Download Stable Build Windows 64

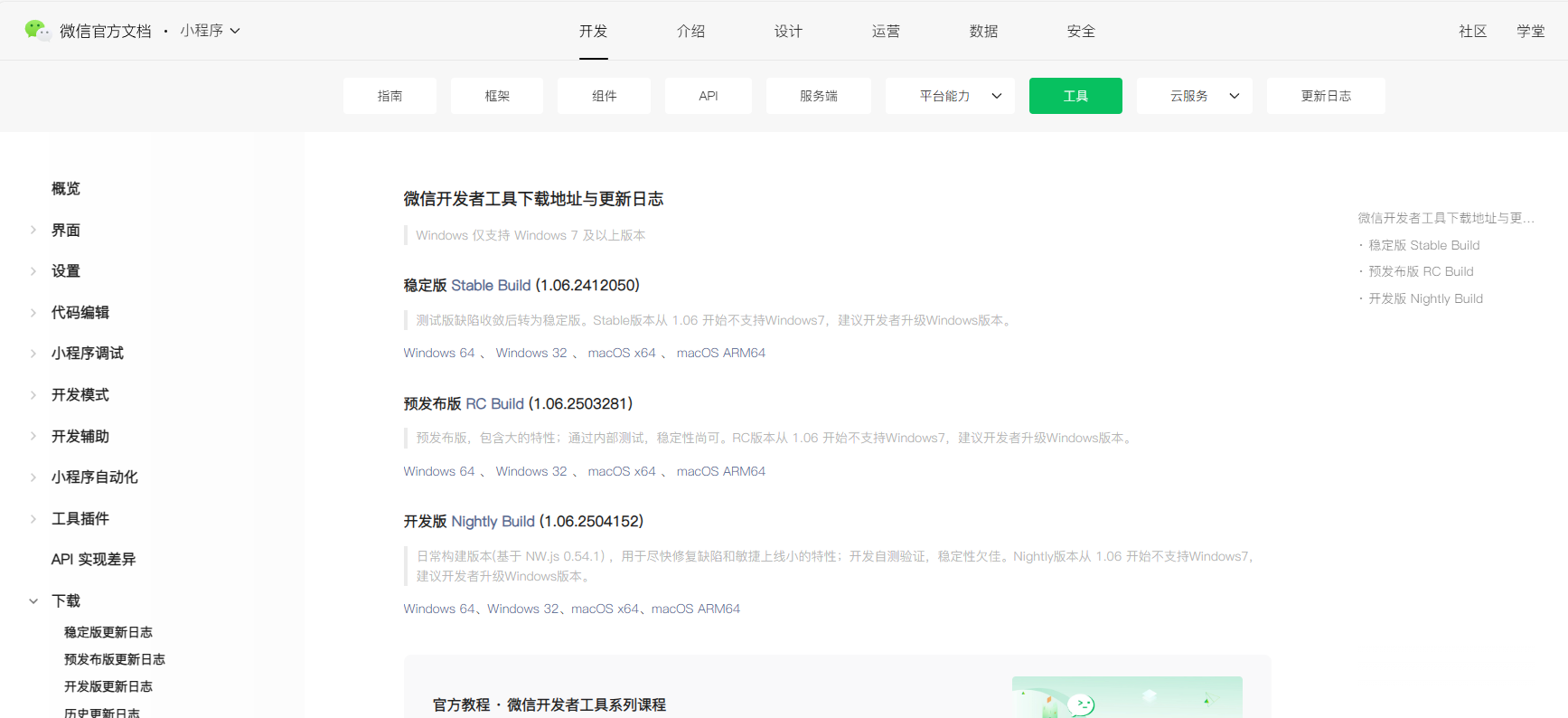pos(439,353)
